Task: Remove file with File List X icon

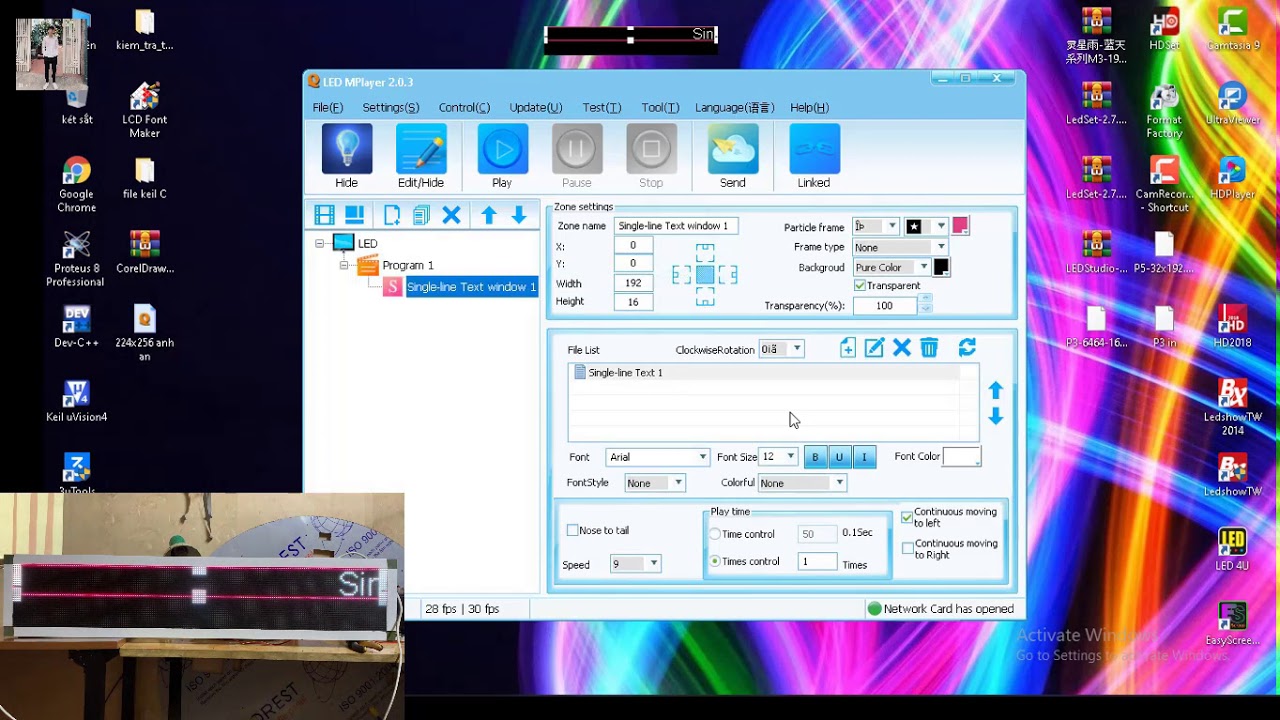Action: 902,347
